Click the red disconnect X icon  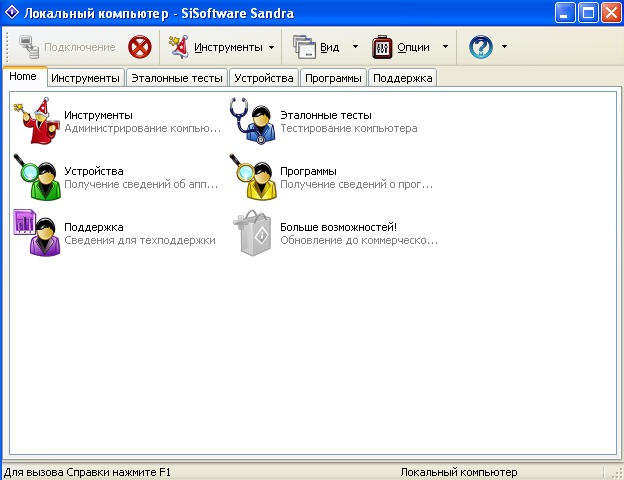click(x=140, y=47)
